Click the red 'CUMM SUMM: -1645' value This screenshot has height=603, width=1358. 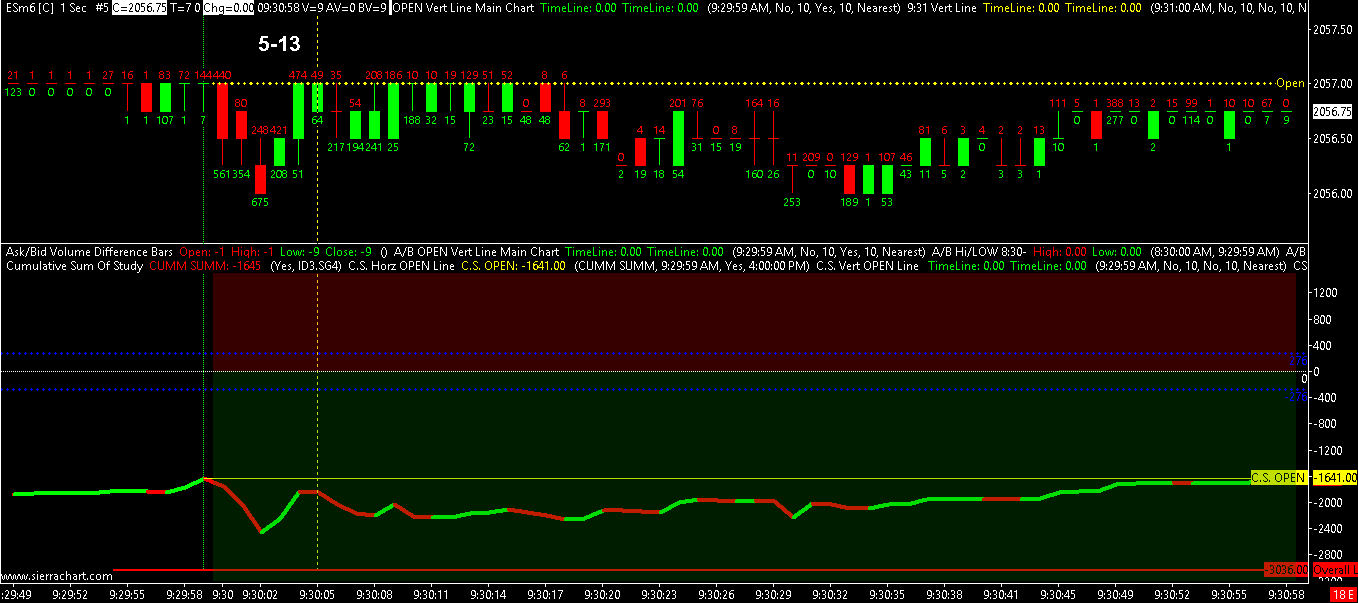coord(207,266)
